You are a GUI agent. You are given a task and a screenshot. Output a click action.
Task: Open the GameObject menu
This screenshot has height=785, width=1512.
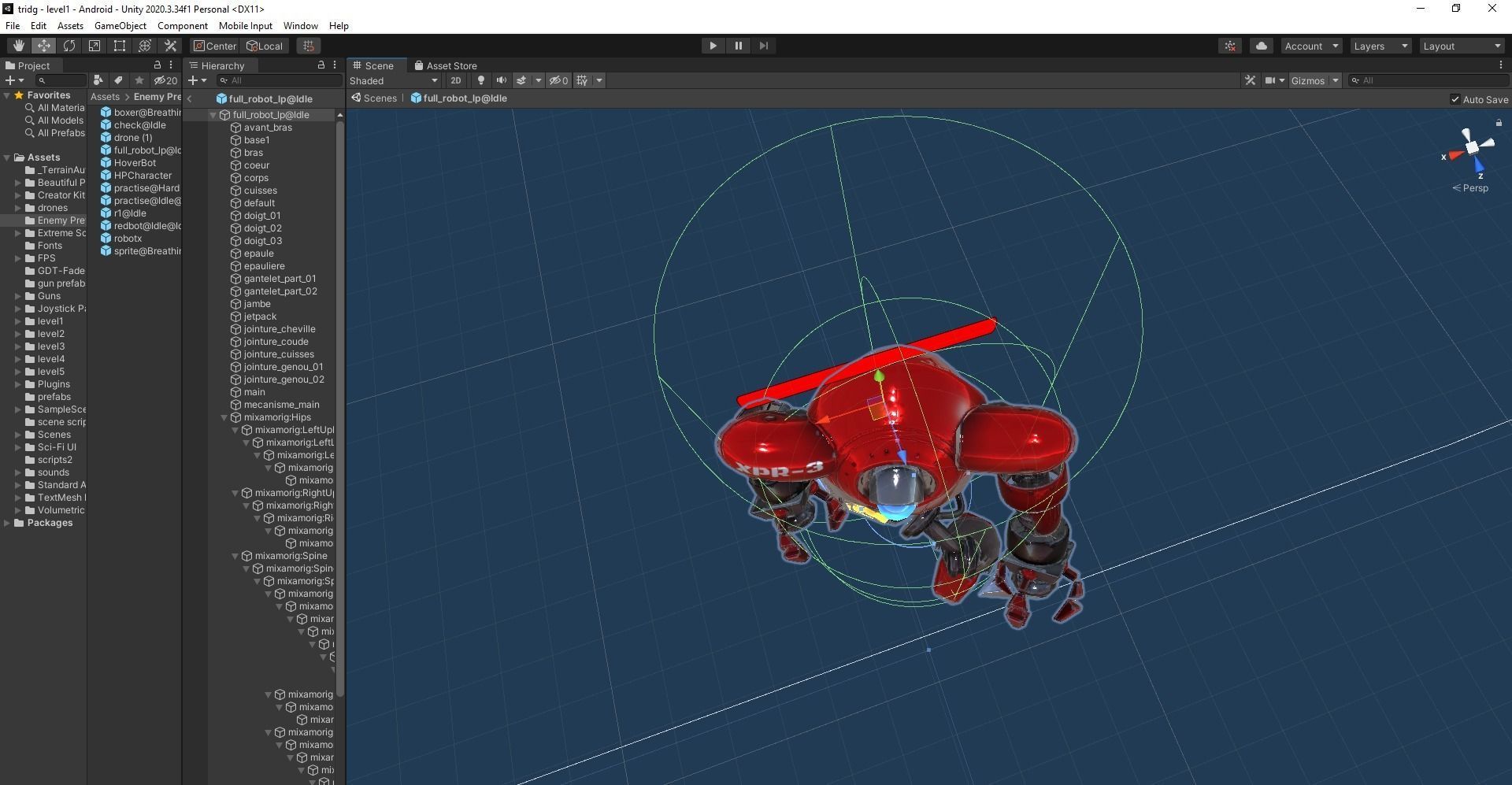120,25
